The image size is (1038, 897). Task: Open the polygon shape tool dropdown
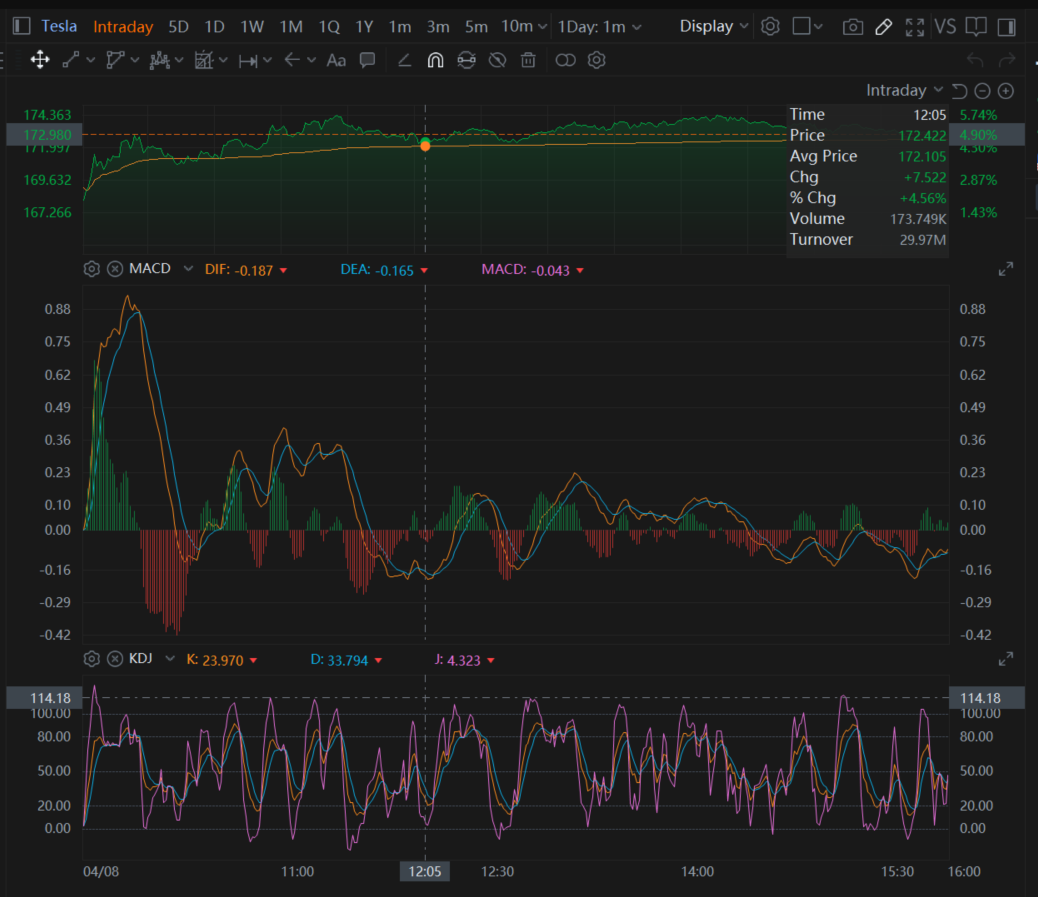[x=135, y=60]
